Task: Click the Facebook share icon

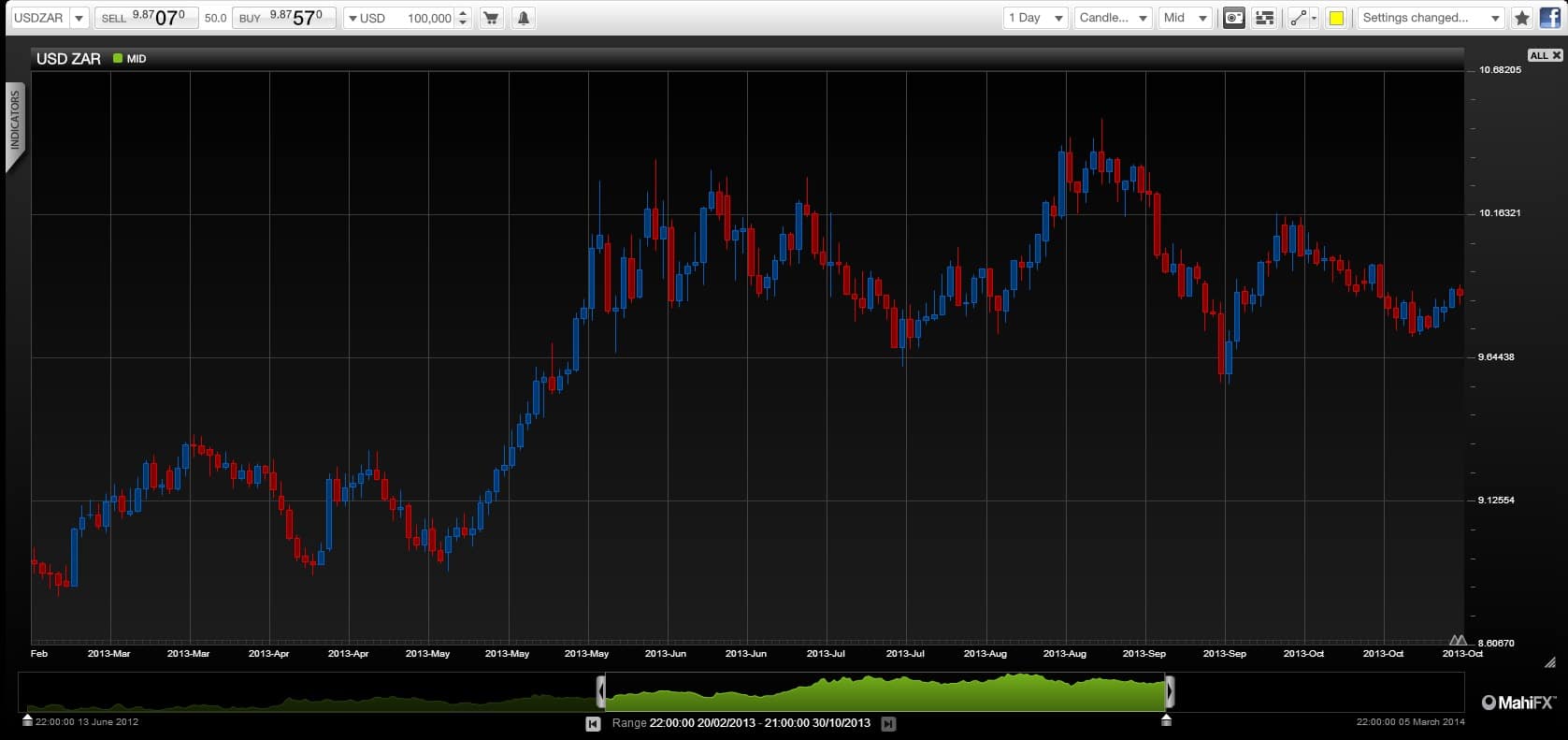Action: point(1549,18)
